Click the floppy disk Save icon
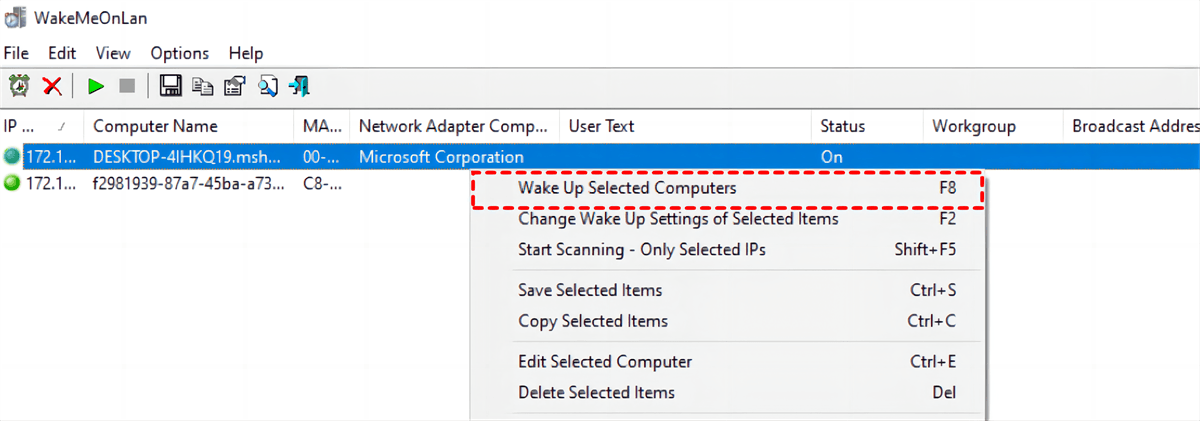 coord(171,86)
